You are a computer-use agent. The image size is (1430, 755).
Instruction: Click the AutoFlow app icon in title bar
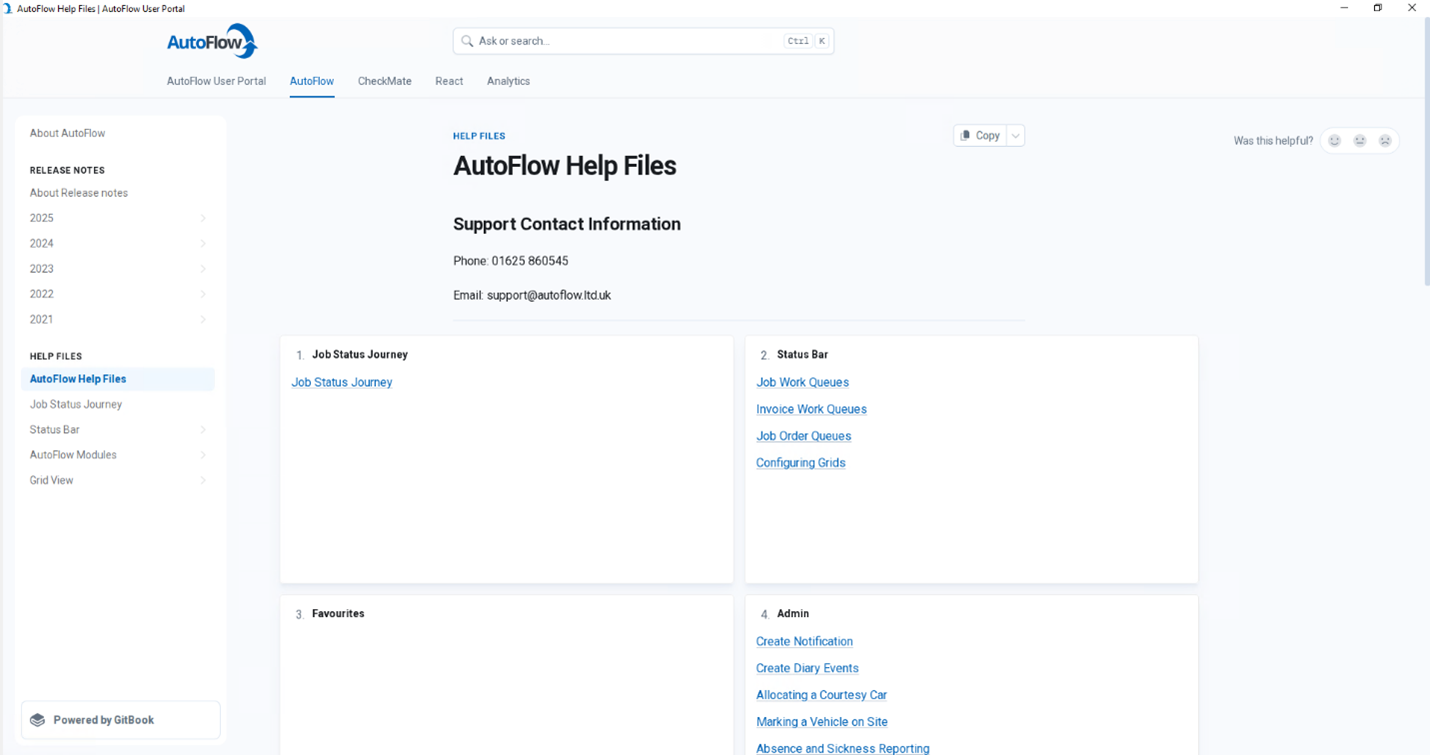pyautogui.click(x=8, y=8)
